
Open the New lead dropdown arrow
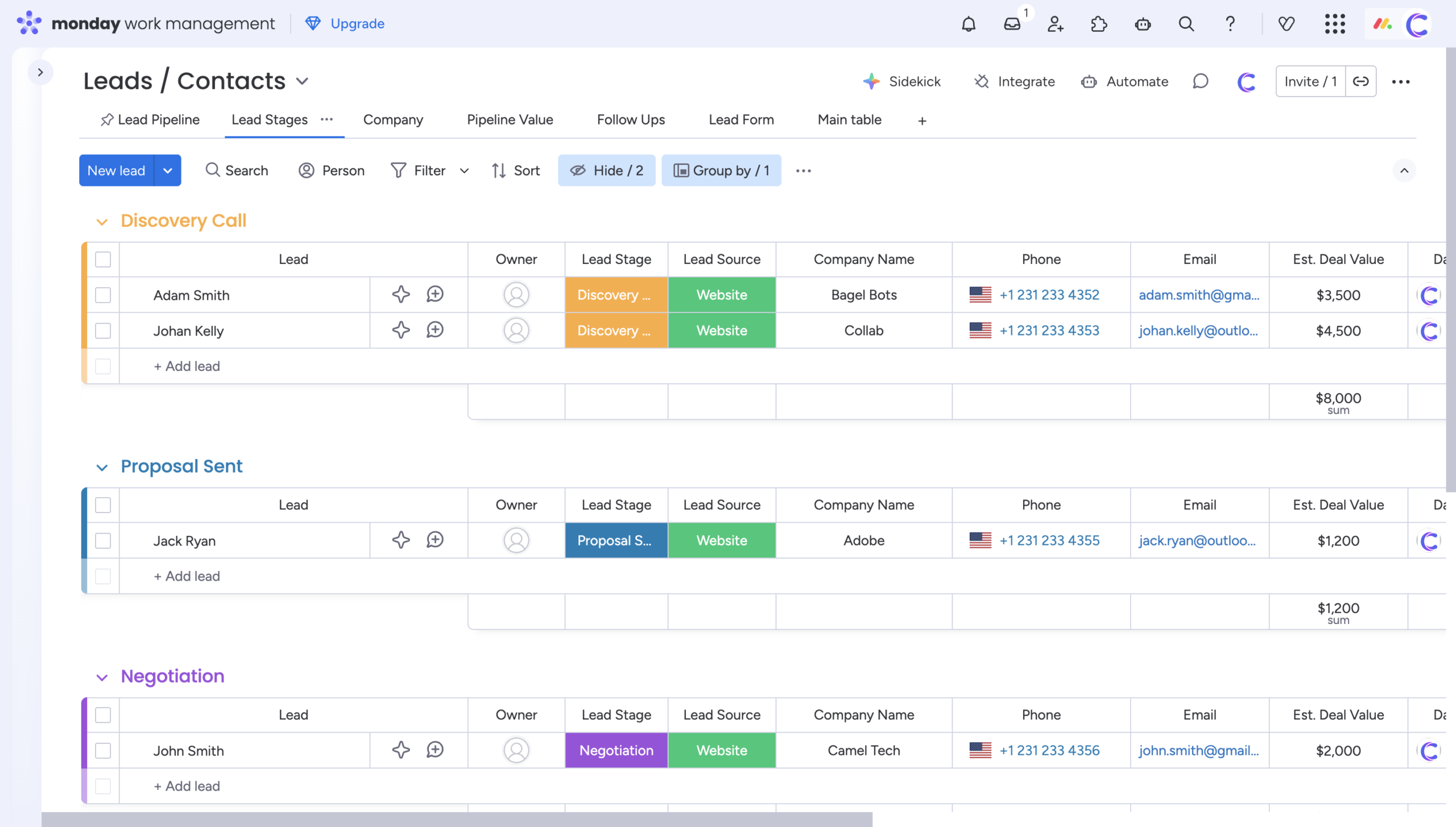point(167,171)
